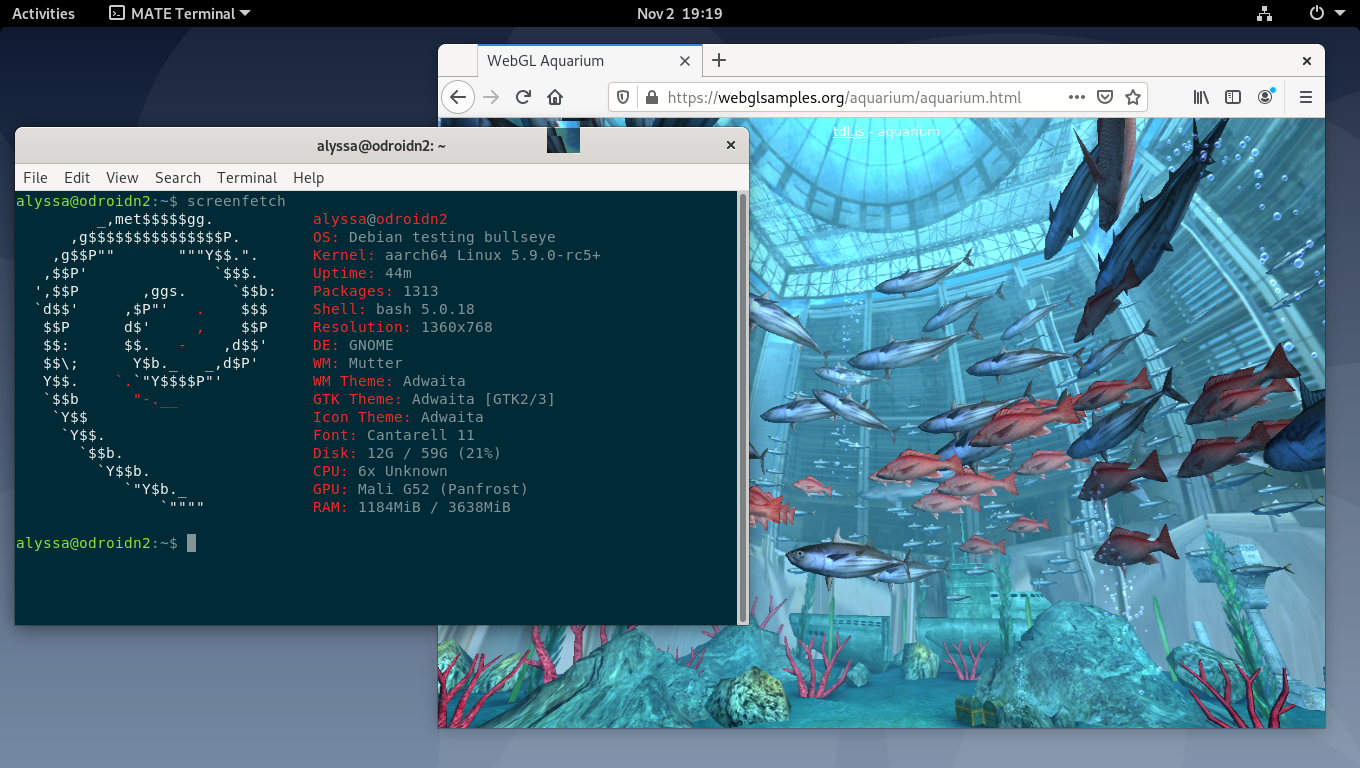The height and width of the screenshot is (768, 1360).
Task: Click the terminal title 'alyssa@odroidn2: ~'
Action: tap(381, 145)
